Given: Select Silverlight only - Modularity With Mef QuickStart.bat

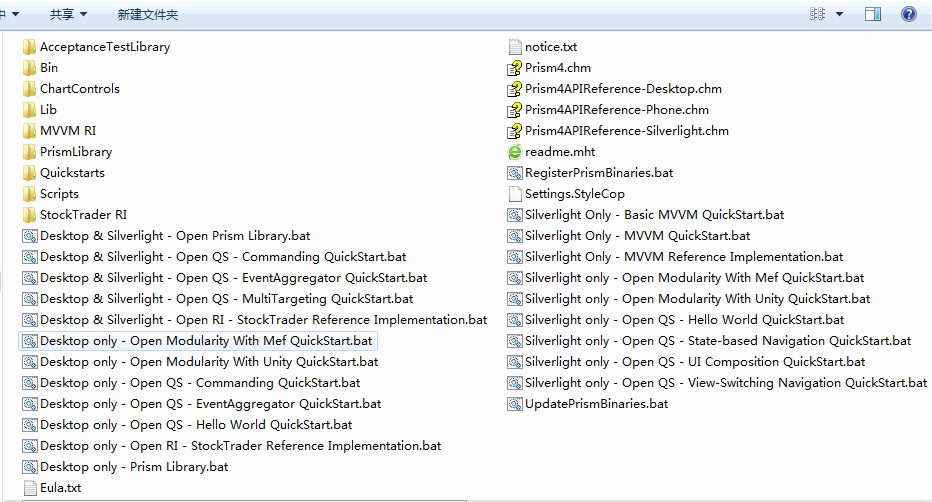Looking at the screenshot, I should tap(686, 278).
